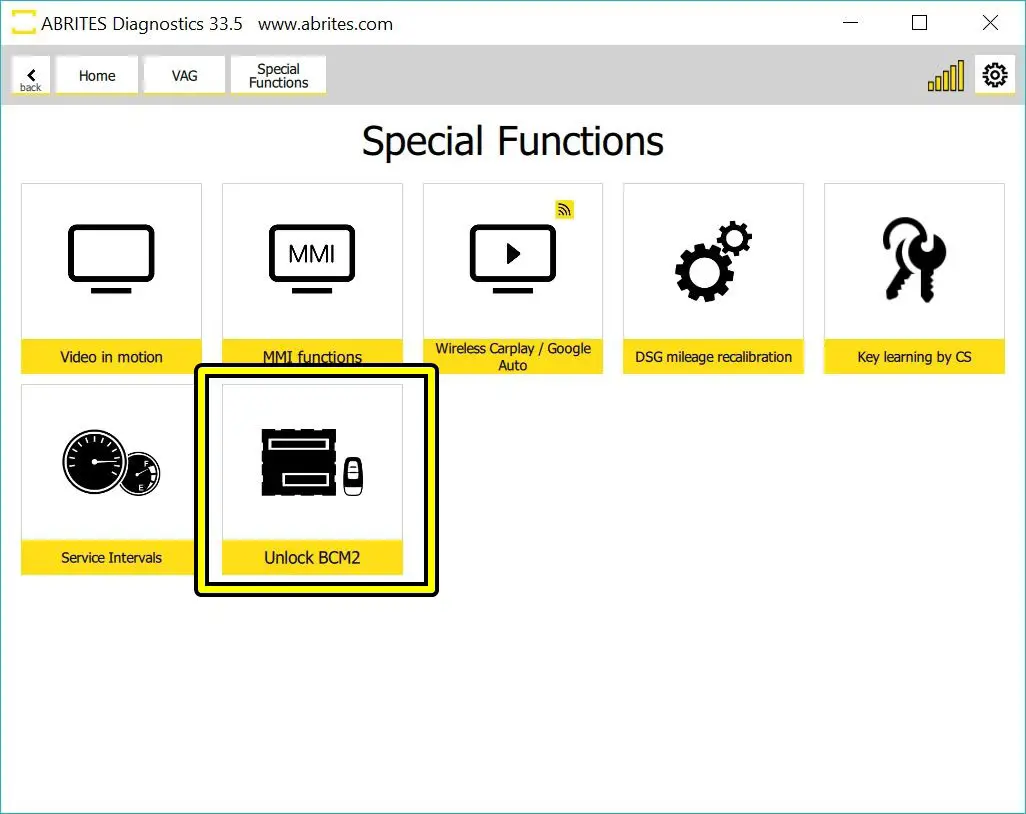Open the Service Intervals gauge icon
Viewport: 1026px width, 814px height.
(111, 463)
